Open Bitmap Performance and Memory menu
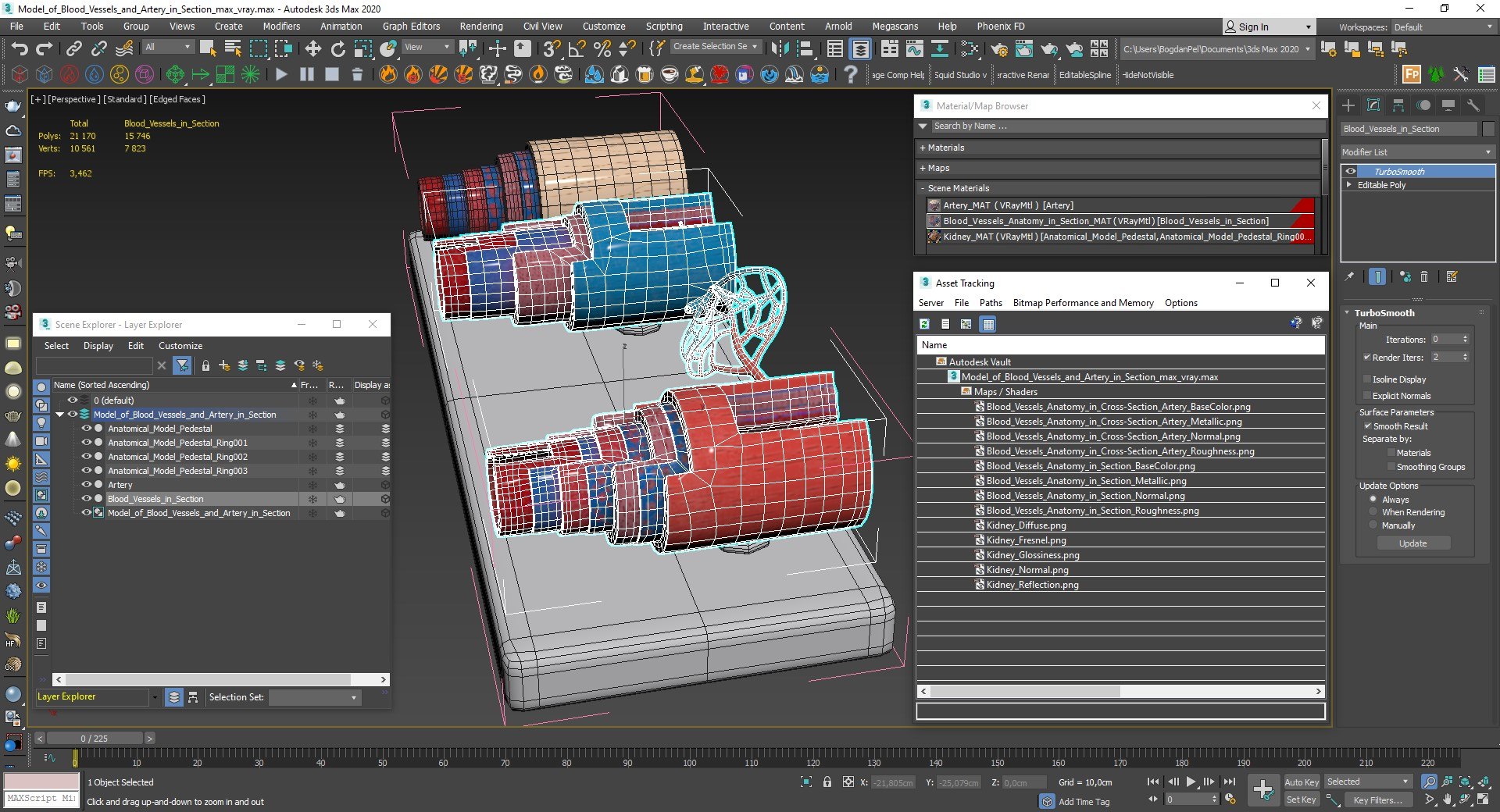 click(x=1083, y=303)
